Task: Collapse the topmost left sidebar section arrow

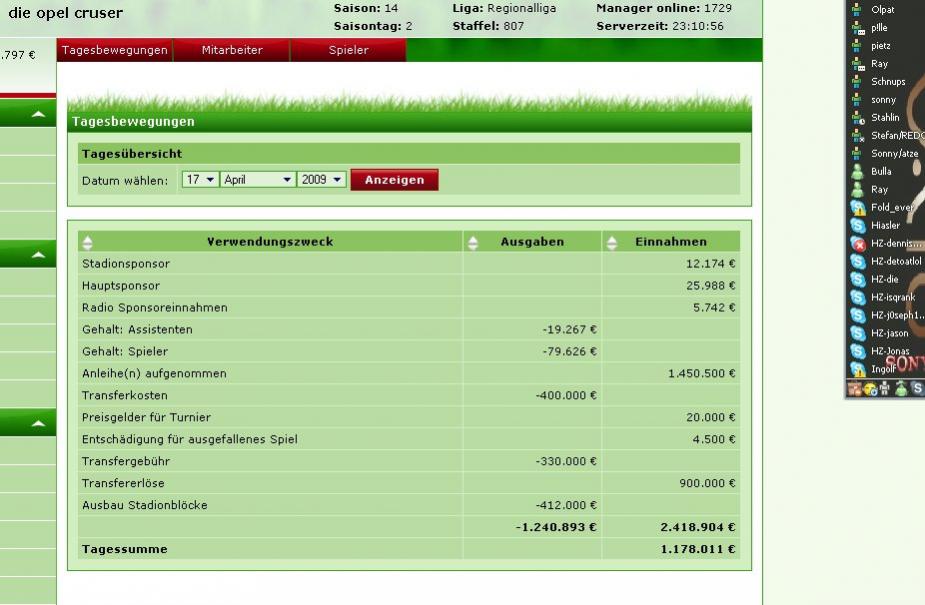Action: (38, 115)
